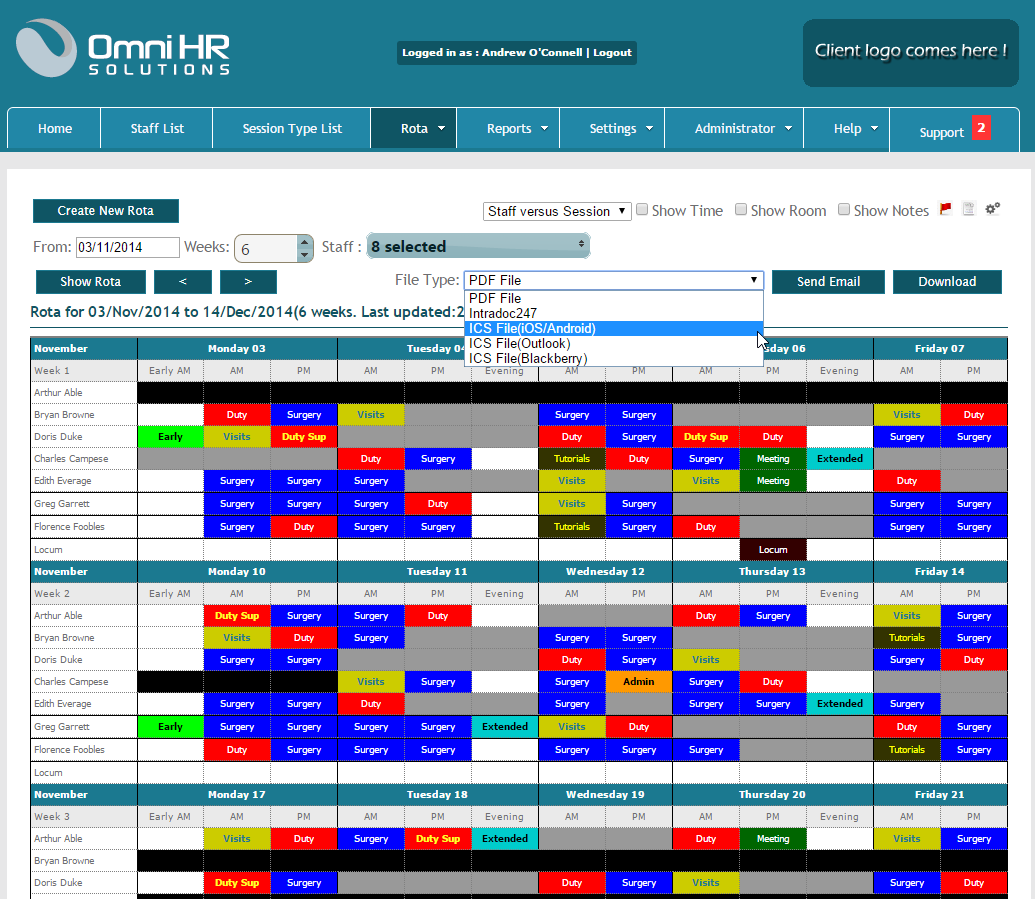Screen dimensions: 1035x899
Task: Click the document sheet icon beside the flag
Action: point(969,209)
